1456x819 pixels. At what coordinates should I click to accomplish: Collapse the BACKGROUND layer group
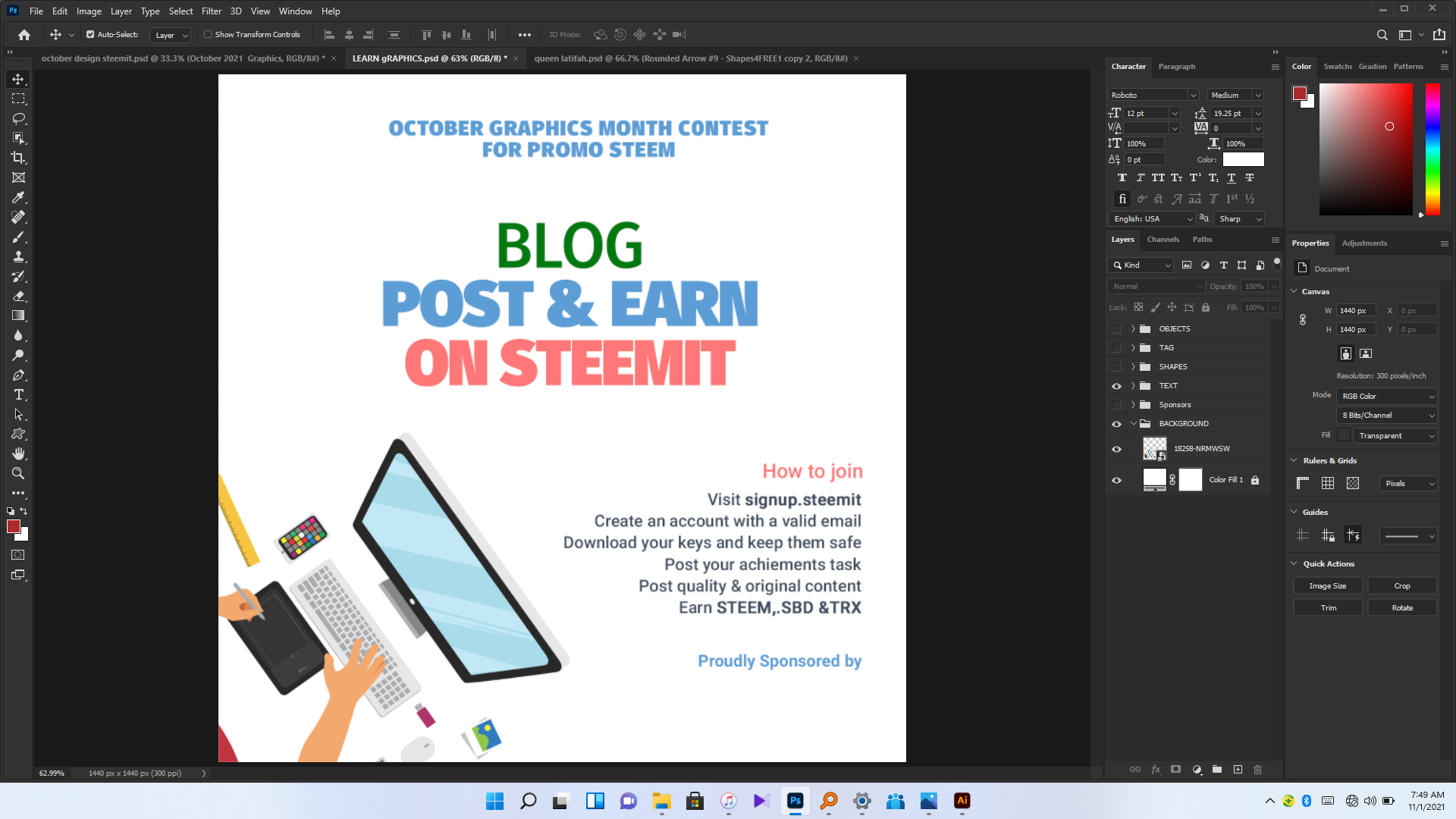pyautogui.click(x=1133, y=424)
